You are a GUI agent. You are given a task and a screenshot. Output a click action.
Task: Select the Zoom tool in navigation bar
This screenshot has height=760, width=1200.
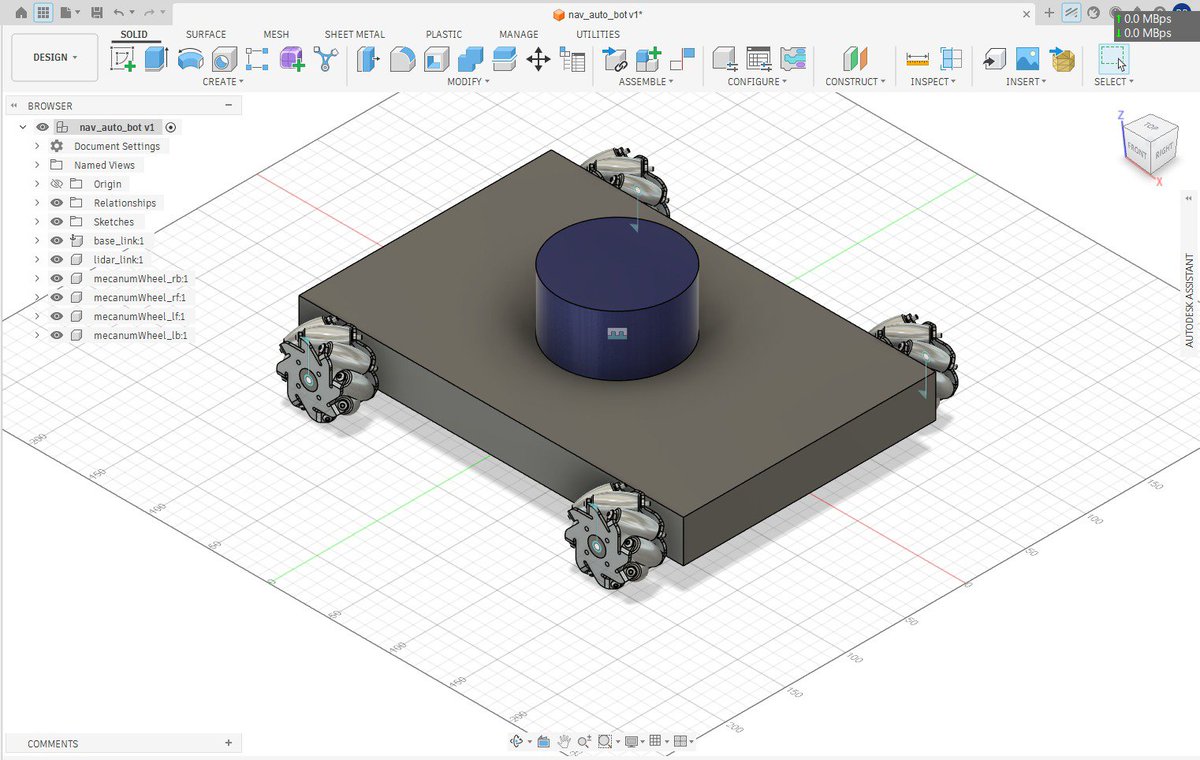(583, 741)
